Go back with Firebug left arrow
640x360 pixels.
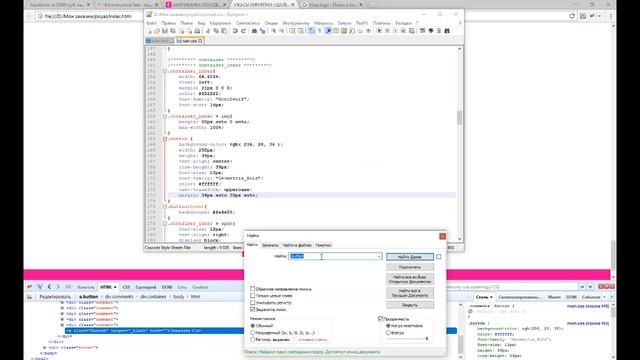pyautogui.click(x=49, y=287)
